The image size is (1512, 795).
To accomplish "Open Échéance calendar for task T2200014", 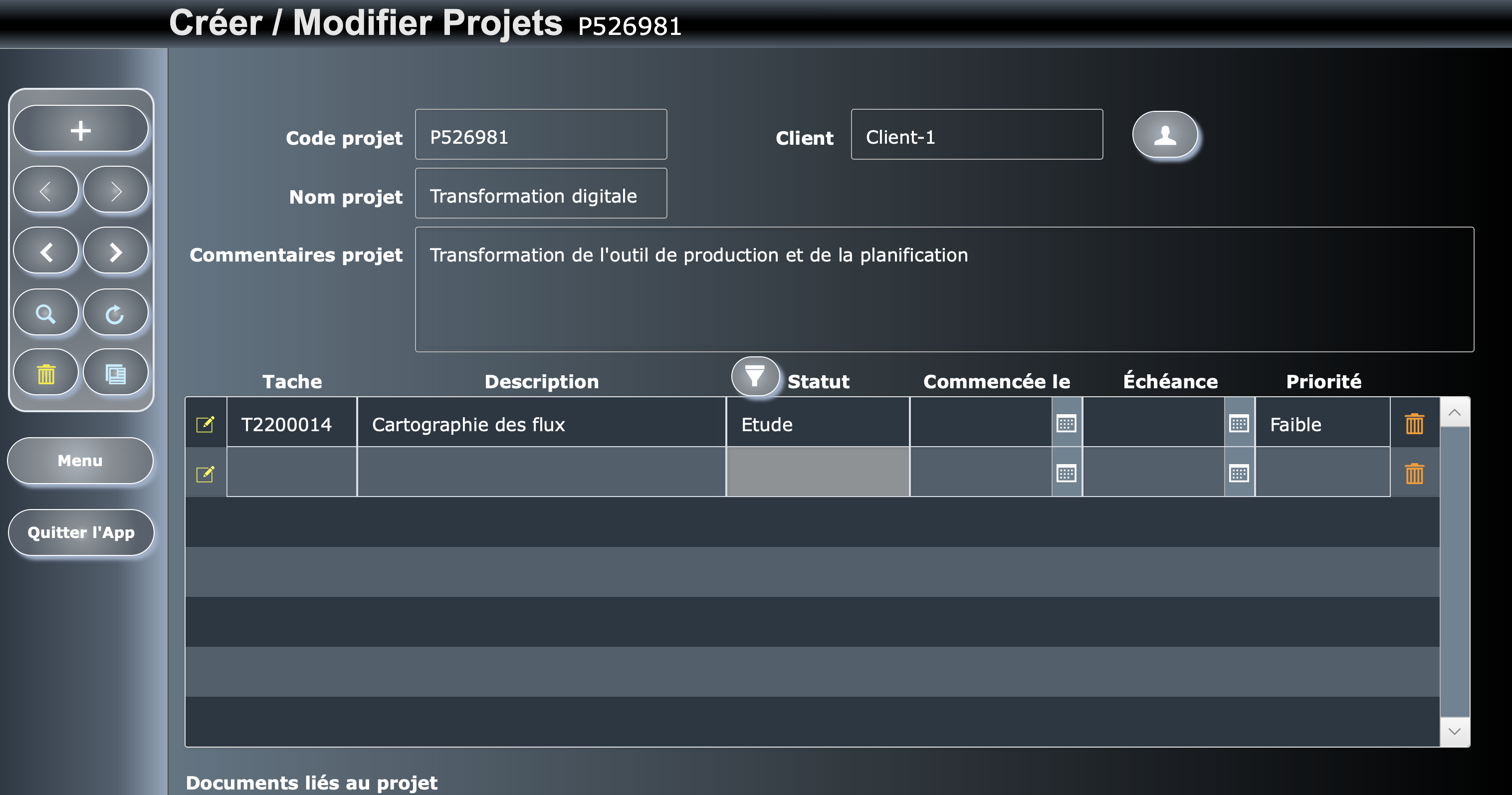I will (1239, 423).
